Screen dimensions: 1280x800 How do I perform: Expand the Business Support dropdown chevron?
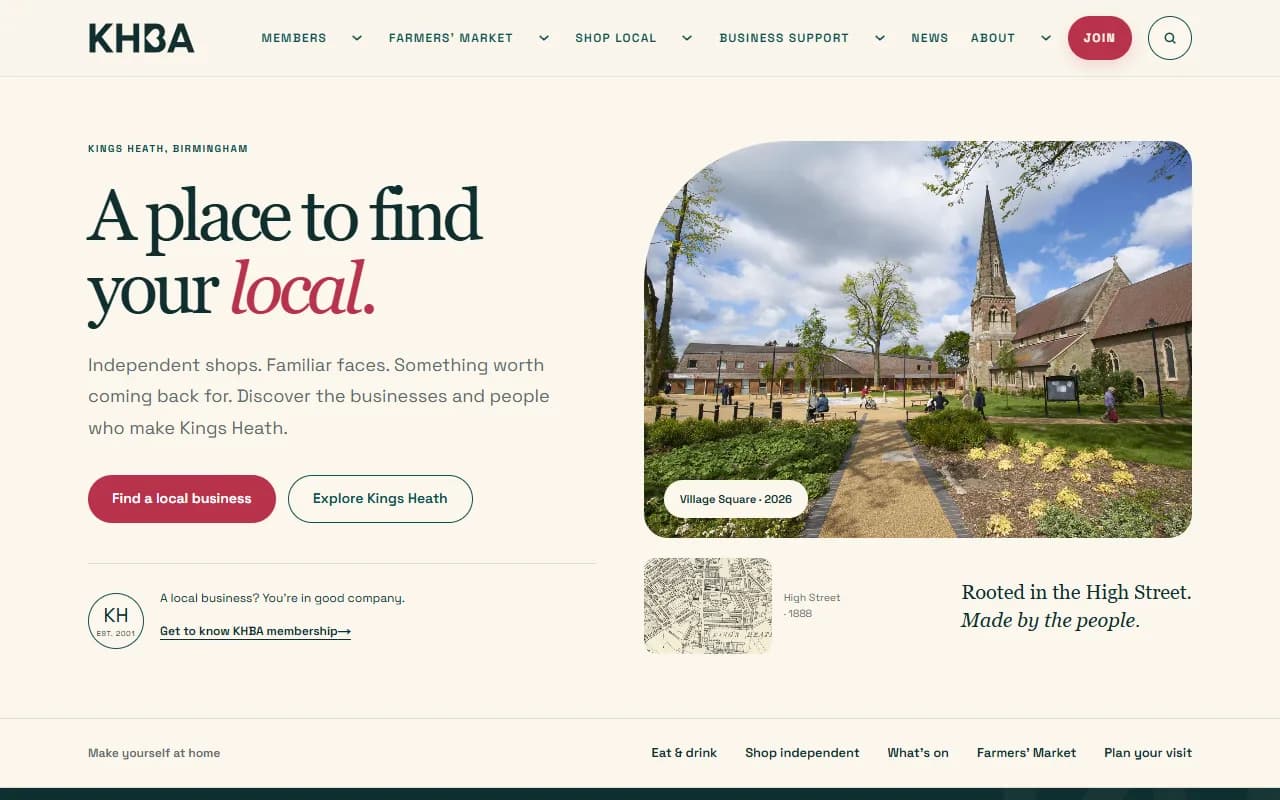[x=880, y=38]
